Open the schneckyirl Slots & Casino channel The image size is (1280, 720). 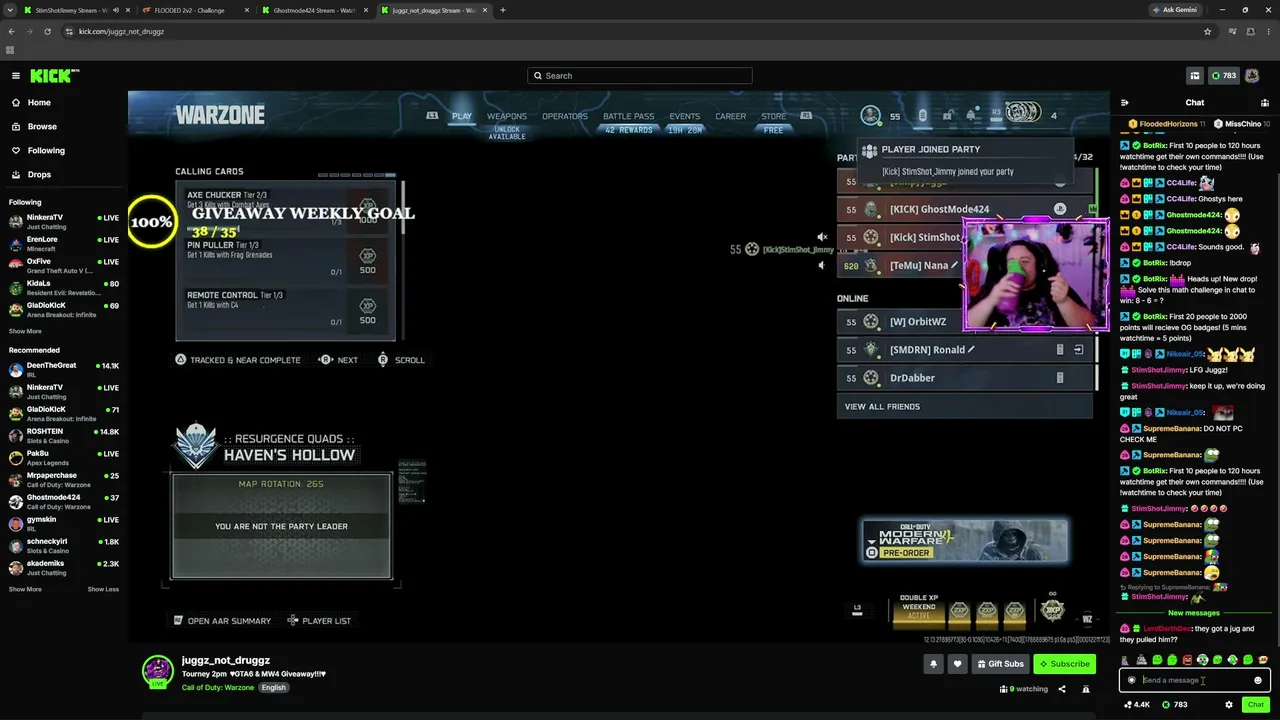click(63, 546)
